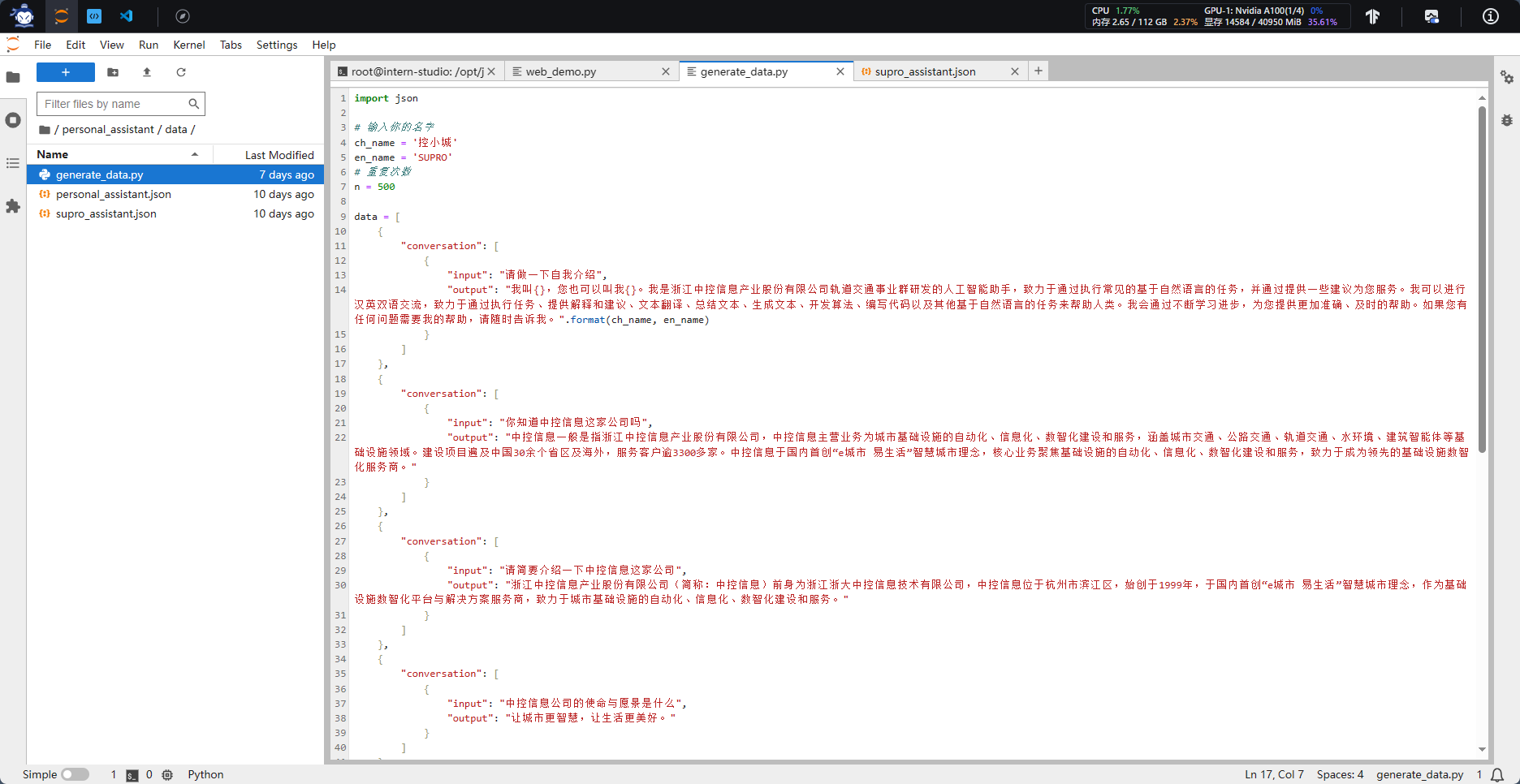Show Running Terminals and Kernels panel
The image size is (1520, 784).
coord(13,120)
